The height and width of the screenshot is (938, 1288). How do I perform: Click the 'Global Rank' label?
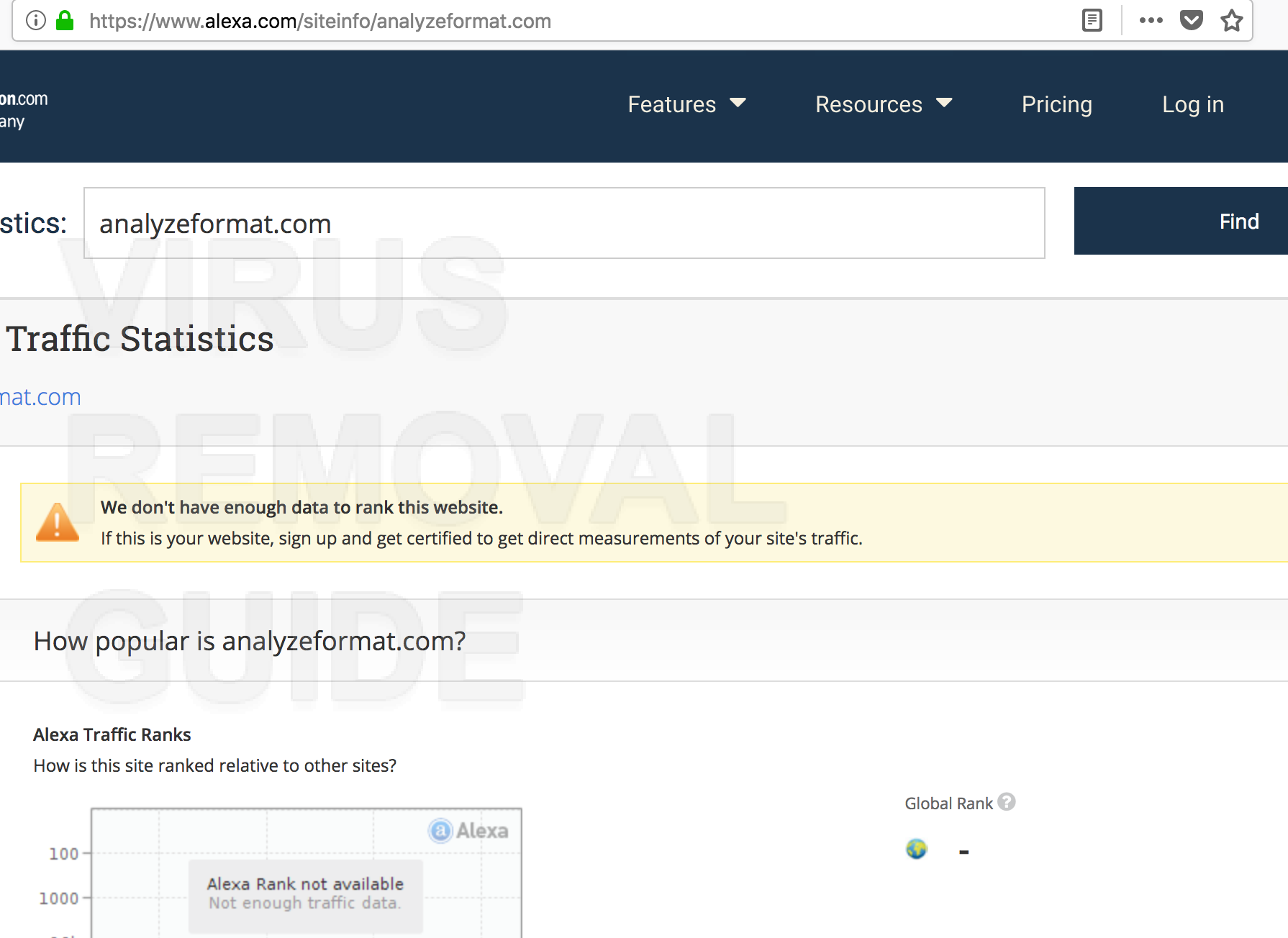click(x=948, y=803)
